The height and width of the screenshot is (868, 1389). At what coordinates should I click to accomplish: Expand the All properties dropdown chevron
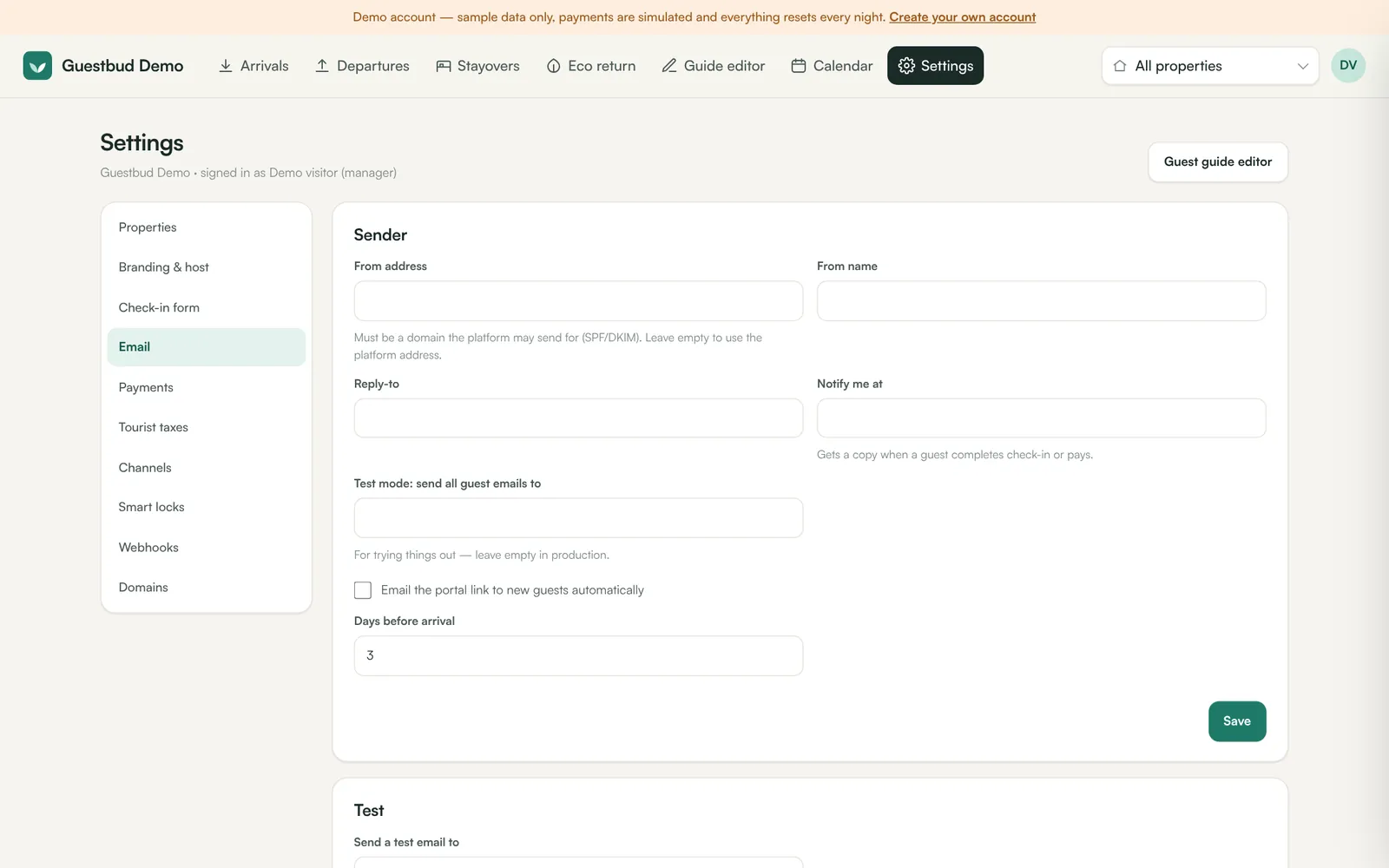coord(1302,66)
